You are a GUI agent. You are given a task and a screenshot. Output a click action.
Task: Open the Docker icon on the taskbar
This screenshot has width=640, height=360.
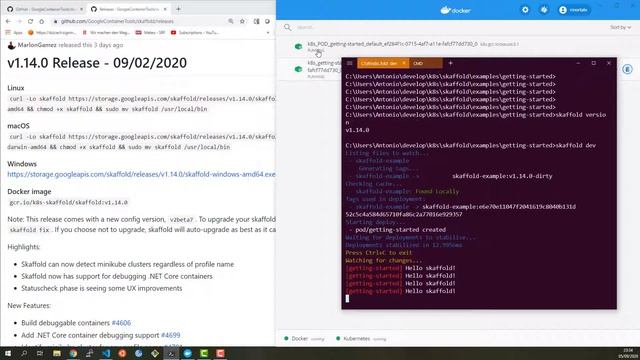[187, 353]
